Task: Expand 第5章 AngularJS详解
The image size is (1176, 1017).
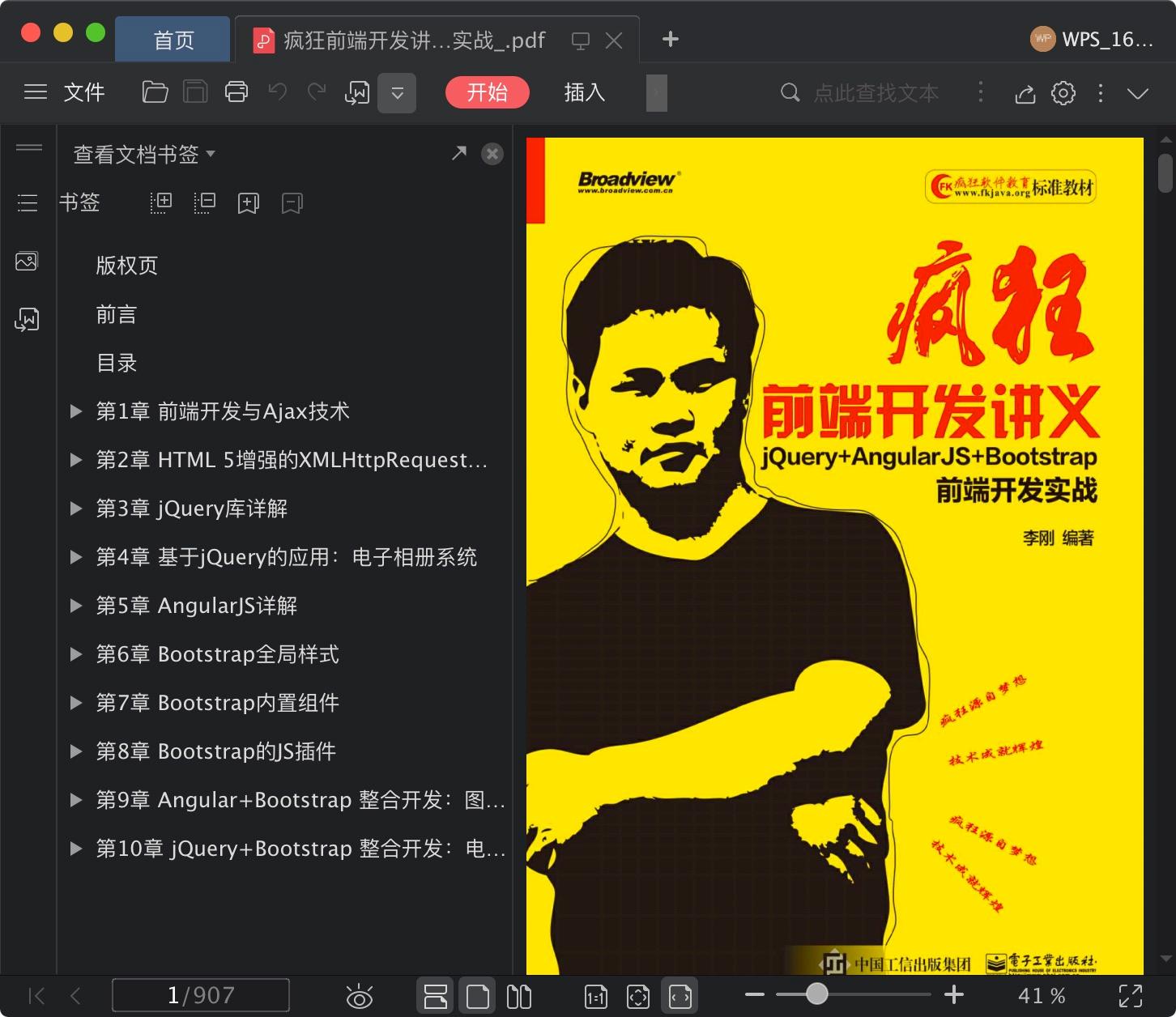Action: [x=76, y=606]
